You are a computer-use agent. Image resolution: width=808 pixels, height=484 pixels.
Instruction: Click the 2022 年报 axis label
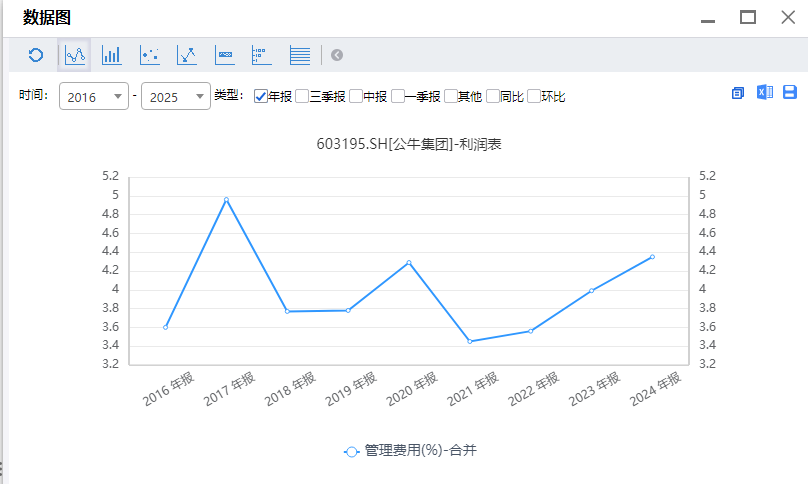533,389
